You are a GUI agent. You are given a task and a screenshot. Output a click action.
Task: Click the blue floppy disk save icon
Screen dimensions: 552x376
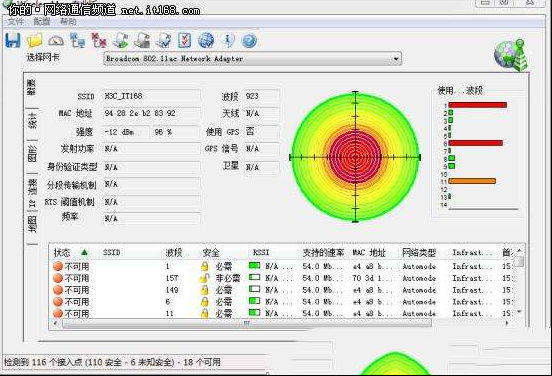tap(13, 40)
